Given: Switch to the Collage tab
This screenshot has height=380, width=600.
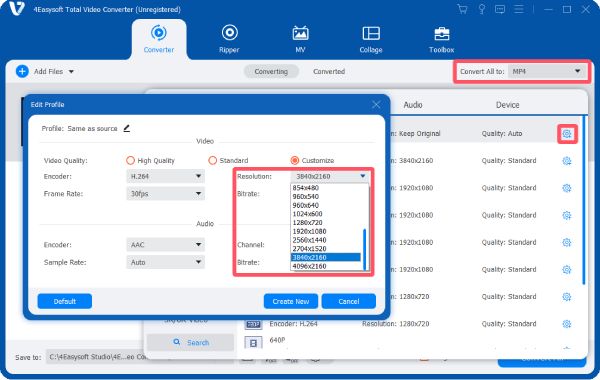Looking at the screenshot, I should tap(371, 39).
